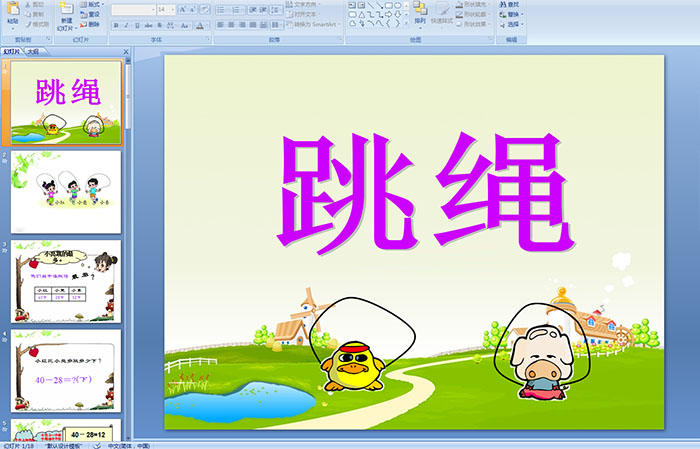Screen dimensions: 700x449
Task: Switch to the Outline (大纲) pane tab
Action: point(34,52)
